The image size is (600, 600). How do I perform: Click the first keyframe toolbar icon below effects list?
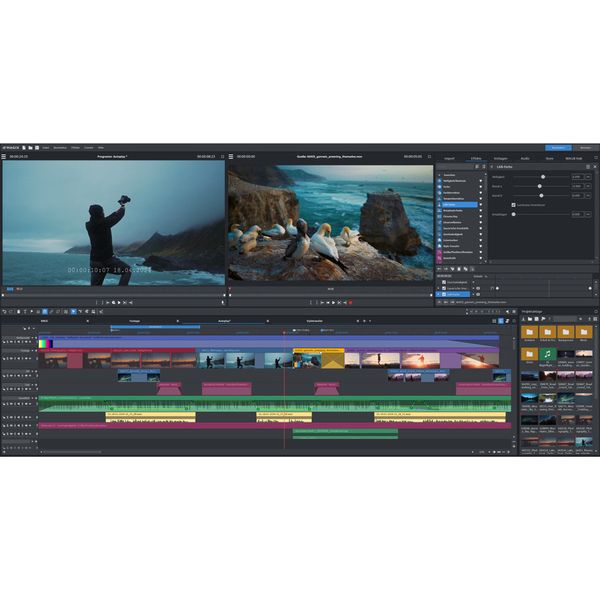pyautogui.click(x=439, y=269)
